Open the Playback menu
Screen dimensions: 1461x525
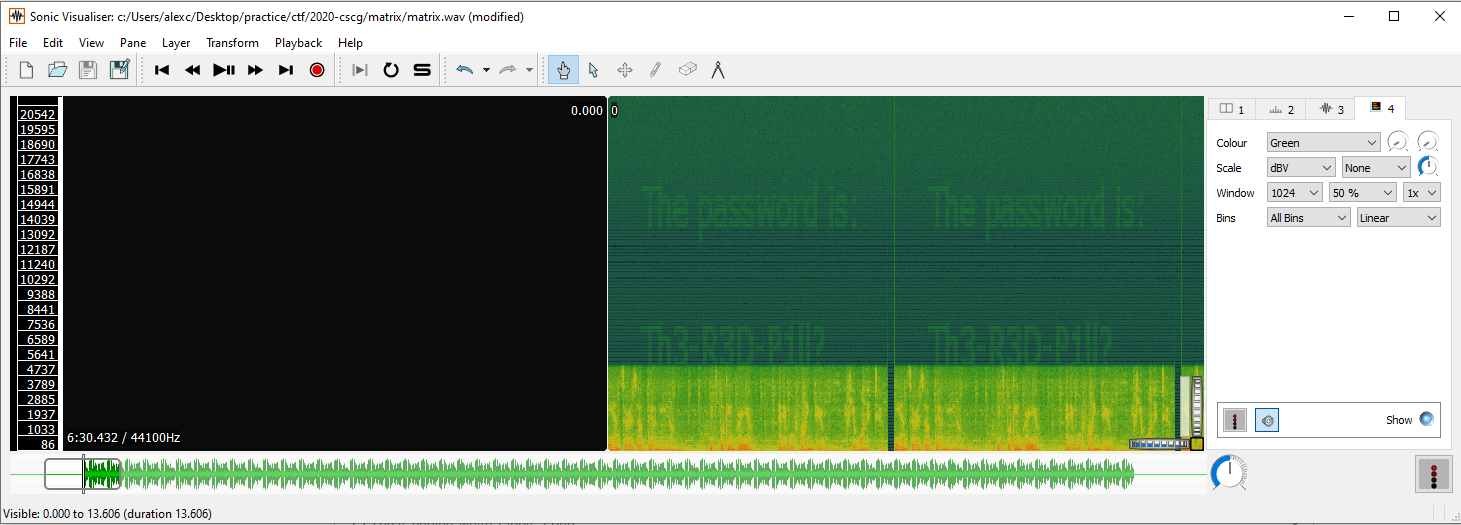(x=299, y=43)
